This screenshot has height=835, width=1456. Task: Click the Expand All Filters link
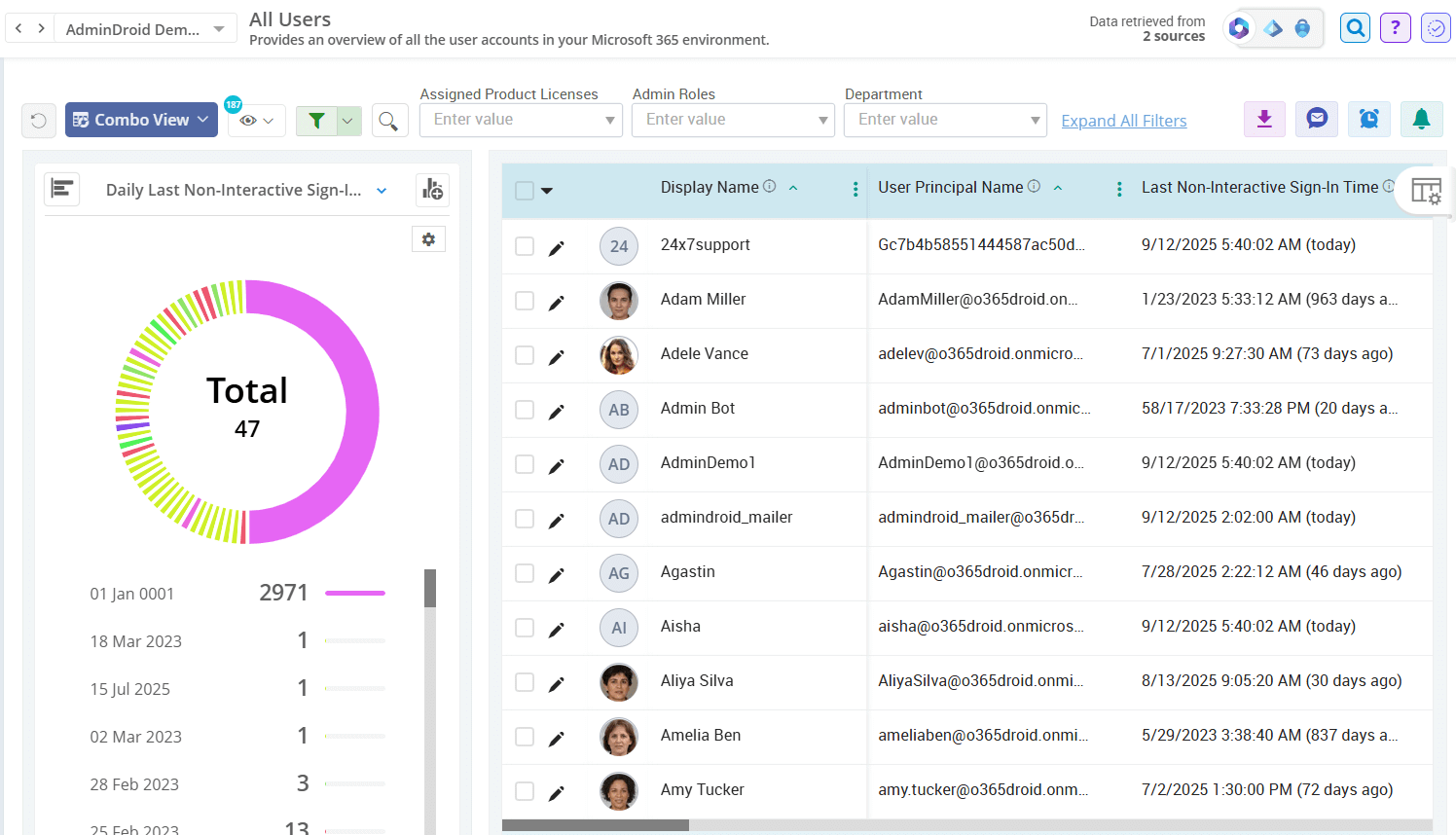[1123, 120]
